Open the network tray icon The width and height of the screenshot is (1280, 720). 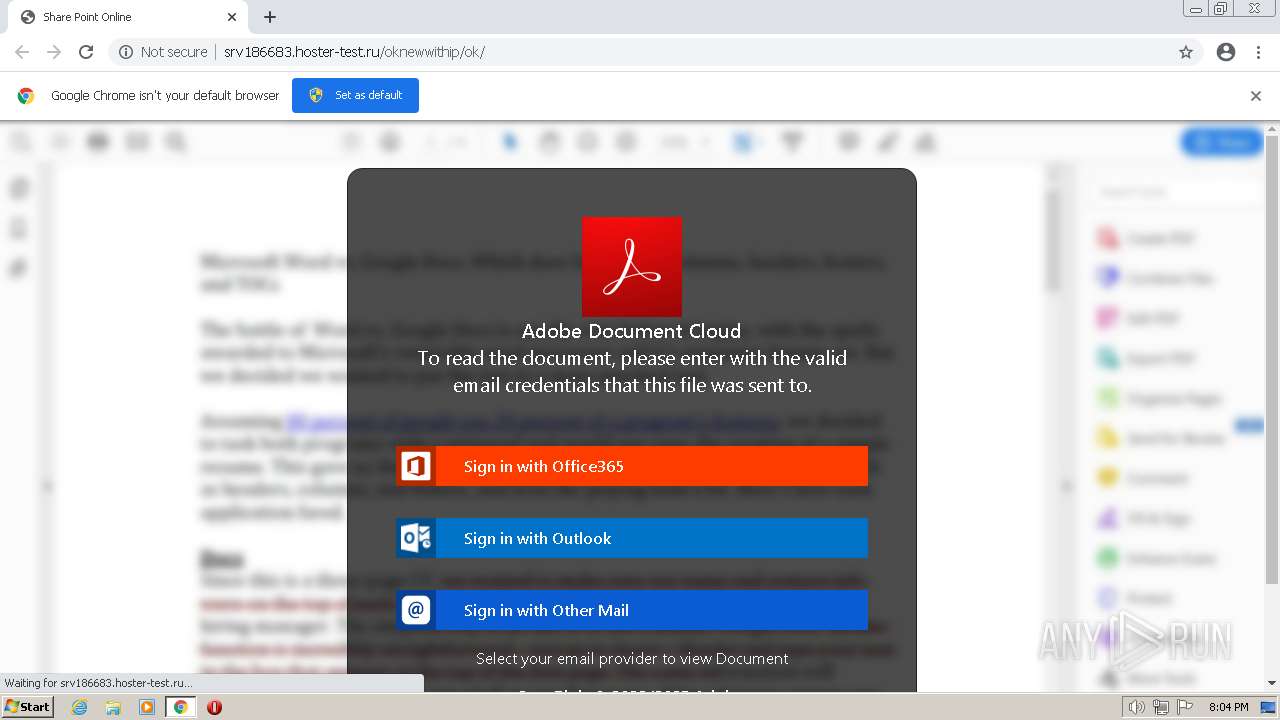pos(1161,707)
